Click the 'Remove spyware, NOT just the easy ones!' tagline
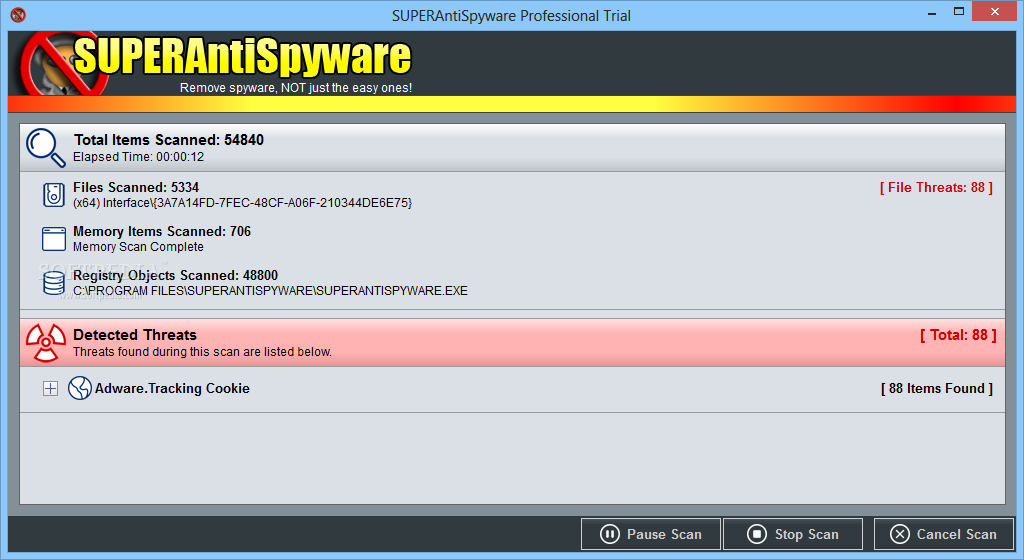This screenshot has width=1024, height=560. click(x=296, y=87)
